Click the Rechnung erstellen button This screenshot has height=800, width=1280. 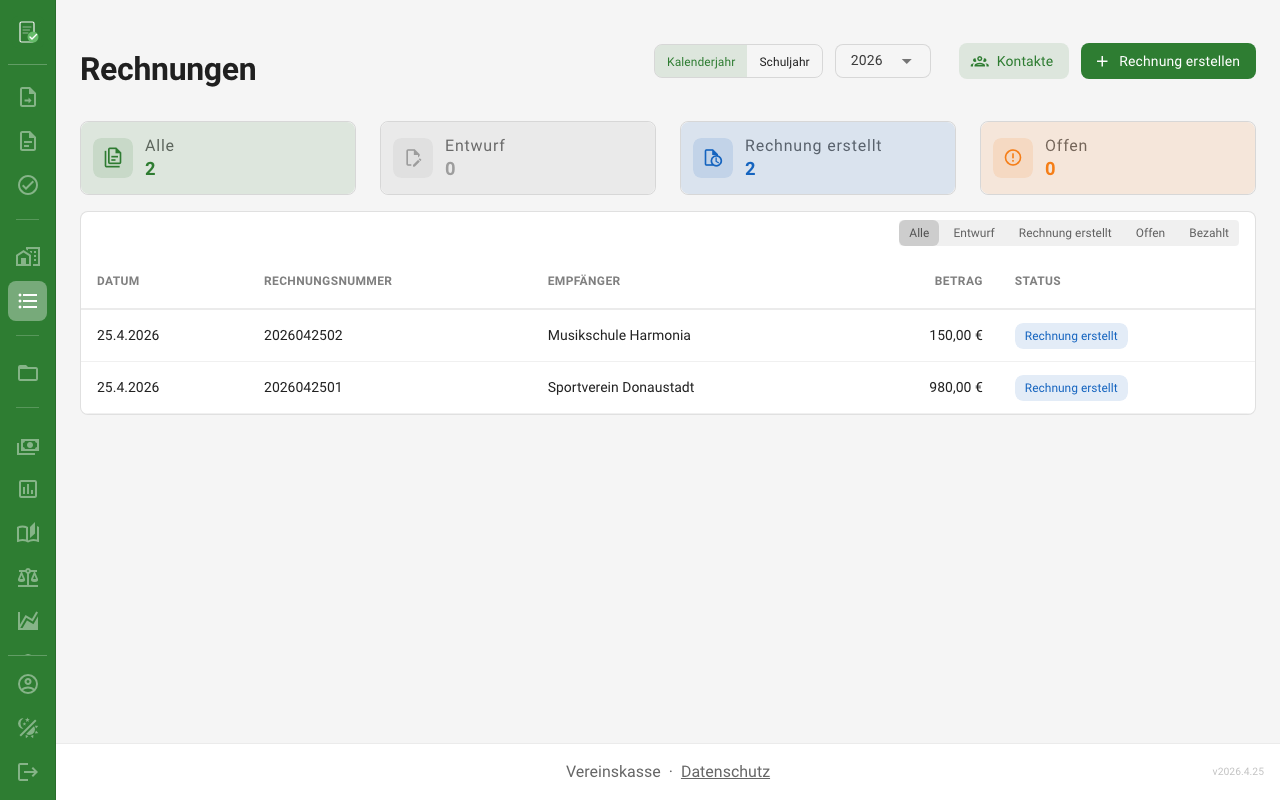click(1168, 61)
